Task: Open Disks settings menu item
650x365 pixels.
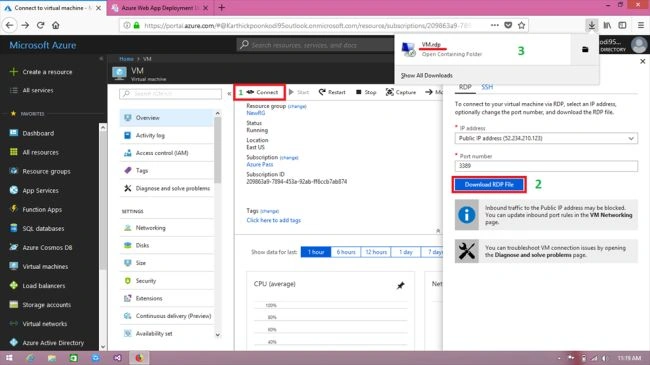Action: click(167, 245)
